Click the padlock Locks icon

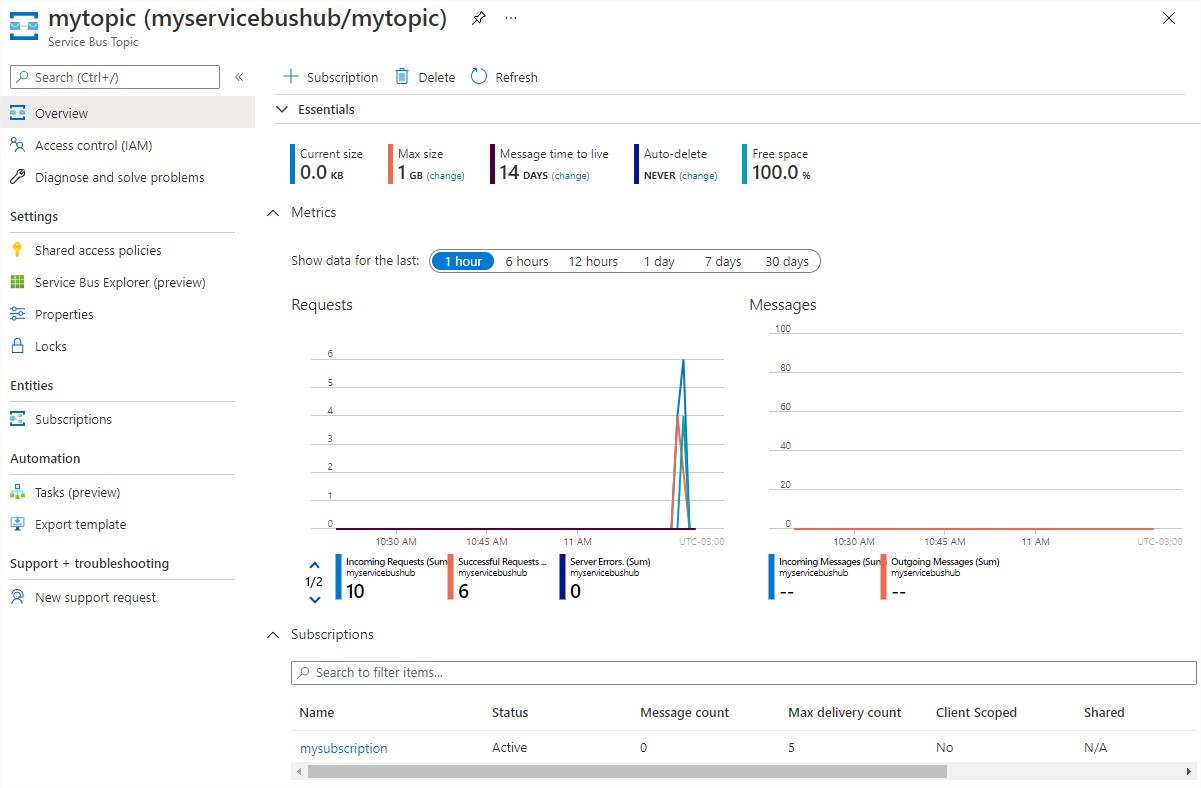pyautogui.click(x=17, y=346)
